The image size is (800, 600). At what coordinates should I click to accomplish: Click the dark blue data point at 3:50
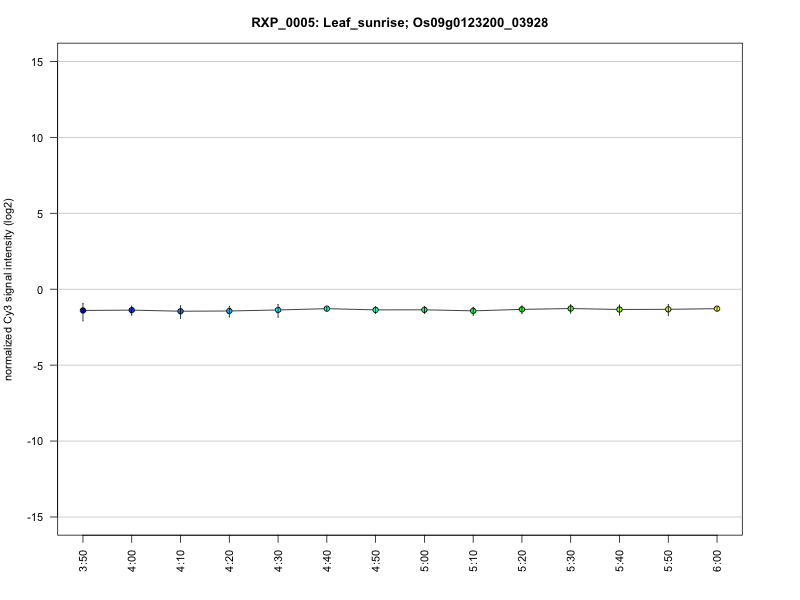(83, 310)
